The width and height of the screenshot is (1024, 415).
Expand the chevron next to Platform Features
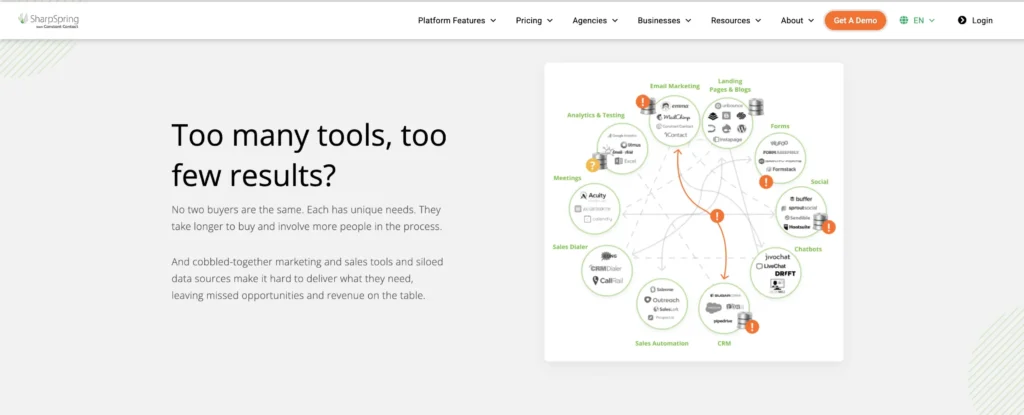pyautogui.click(x=493, y=20)
